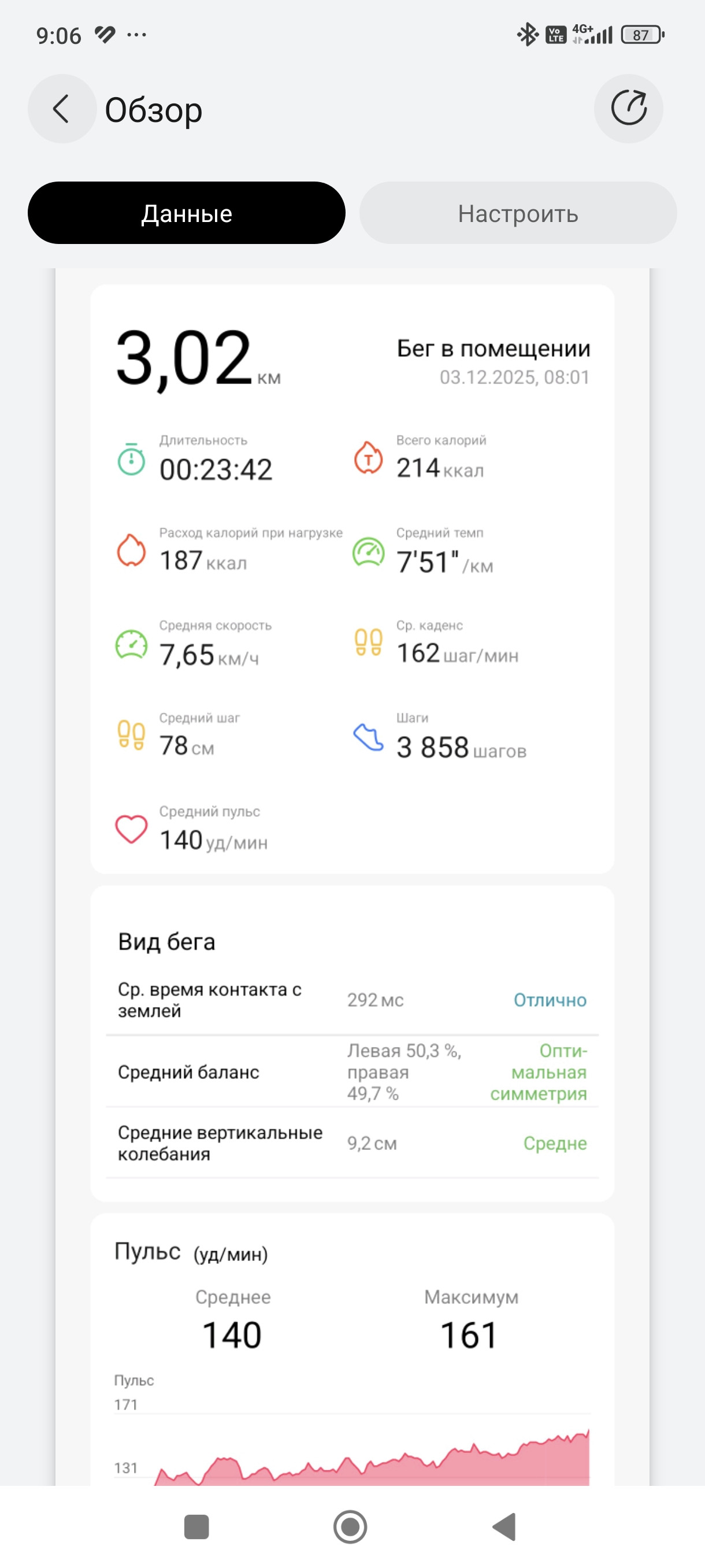
Task: Switch to the Настроить tab
Action: click(x=518, y=213)
